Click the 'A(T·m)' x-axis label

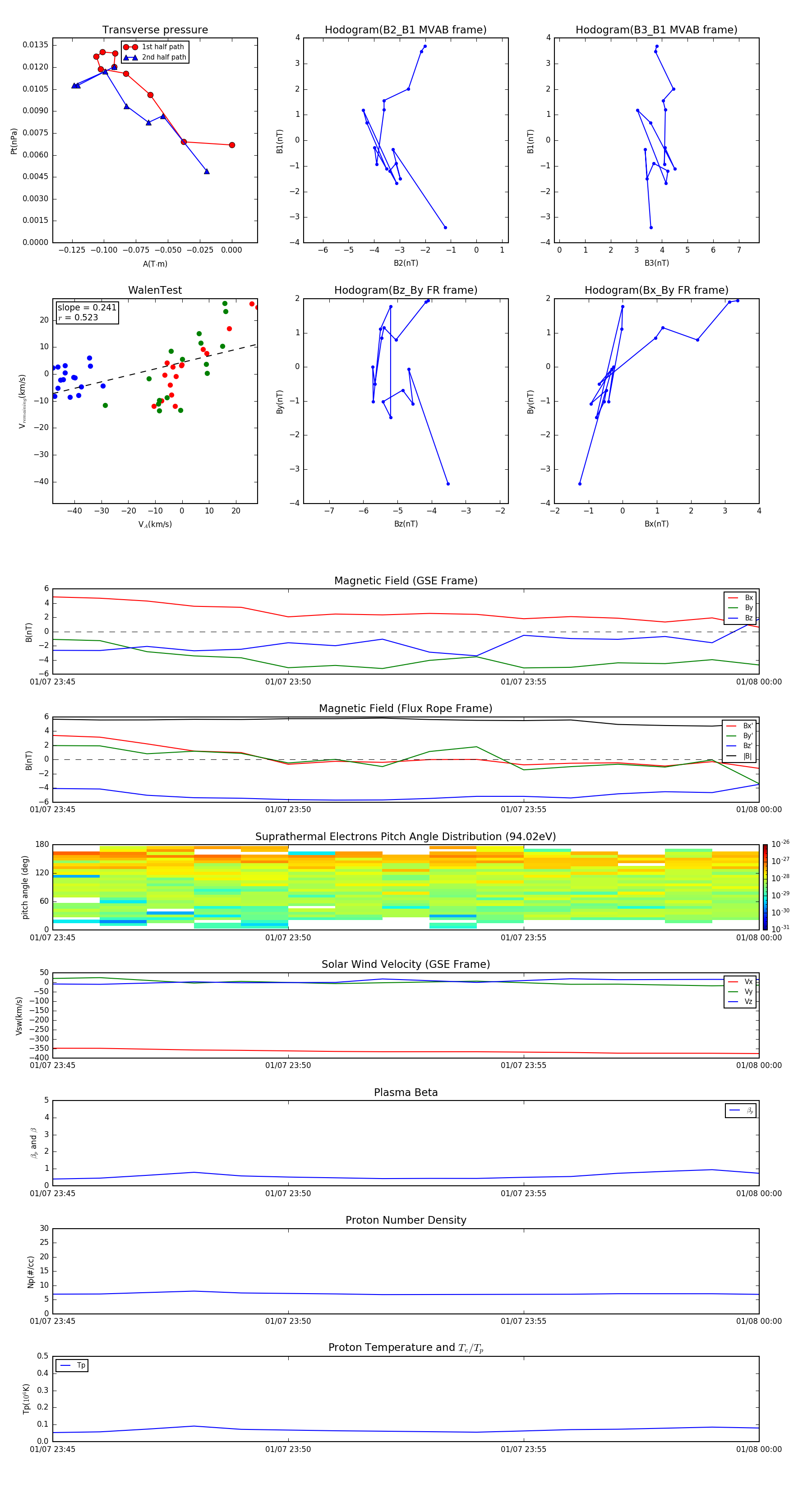tap(155, 264)
